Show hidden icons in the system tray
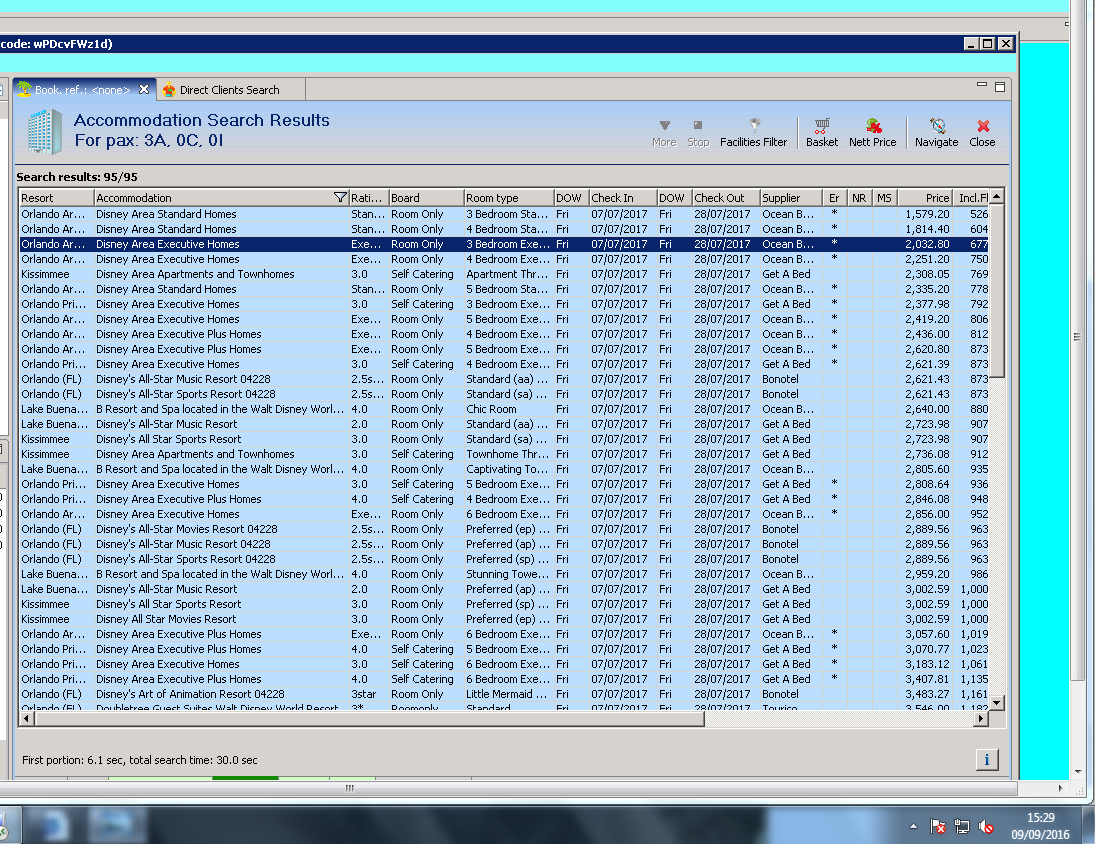 913,827
